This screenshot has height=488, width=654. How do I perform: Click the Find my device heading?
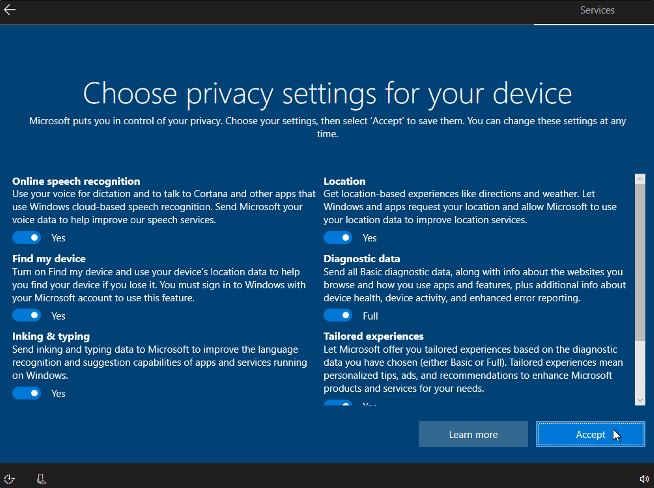[49, 259]
